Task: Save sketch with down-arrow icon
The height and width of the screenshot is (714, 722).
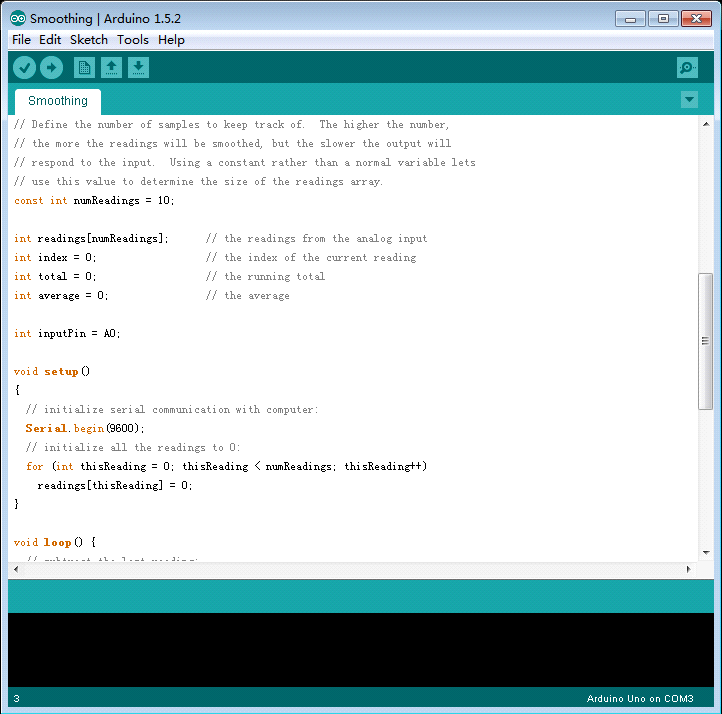Action: pos(139,67)
